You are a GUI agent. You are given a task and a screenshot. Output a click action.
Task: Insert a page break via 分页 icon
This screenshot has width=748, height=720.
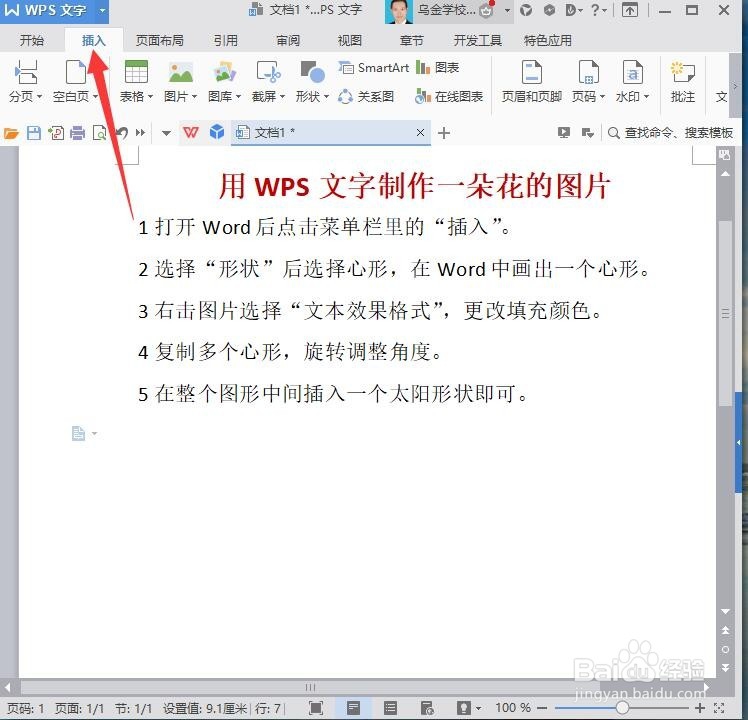(26, 72)
